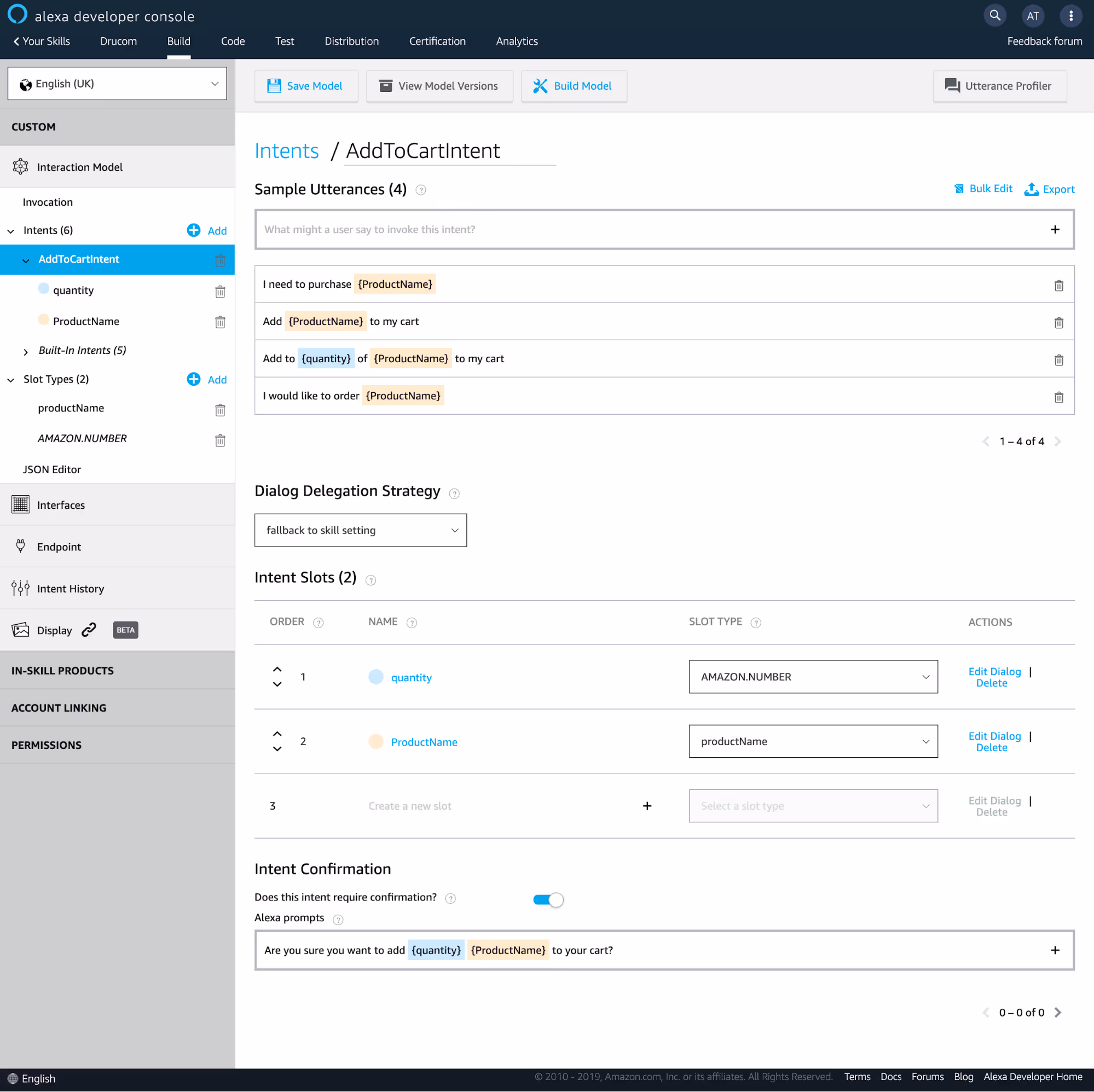Collapse the Intents (6) tree section
The width and height of the screenshot is (1094, 1092).
tap(11, 231)
